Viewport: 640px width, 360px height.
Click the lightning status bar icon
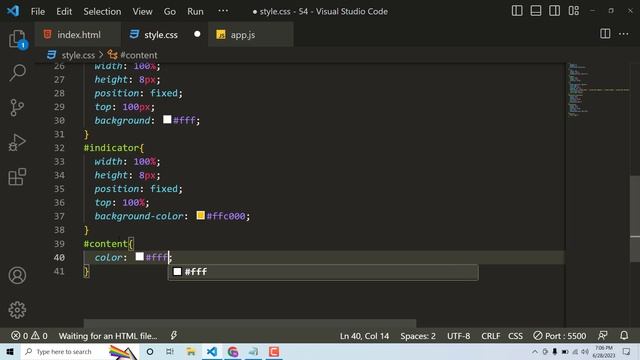(173, 336)
